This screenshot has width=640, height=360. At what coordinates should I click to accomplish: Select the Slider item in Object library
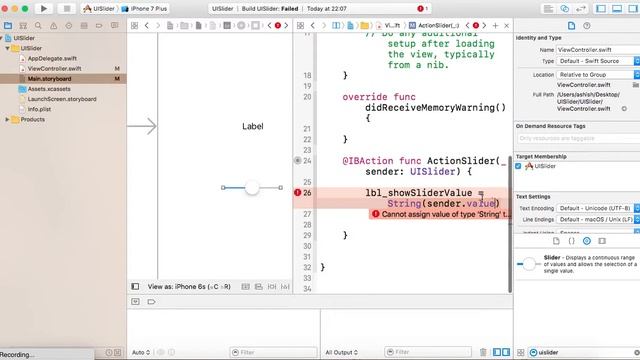pos(576,264)
